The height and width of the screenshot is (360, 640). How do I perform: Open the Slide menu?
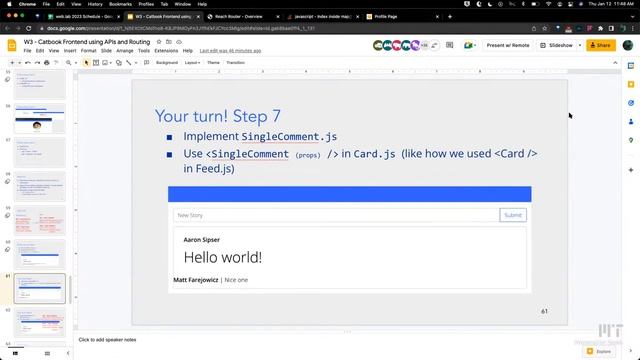[106, 51]
